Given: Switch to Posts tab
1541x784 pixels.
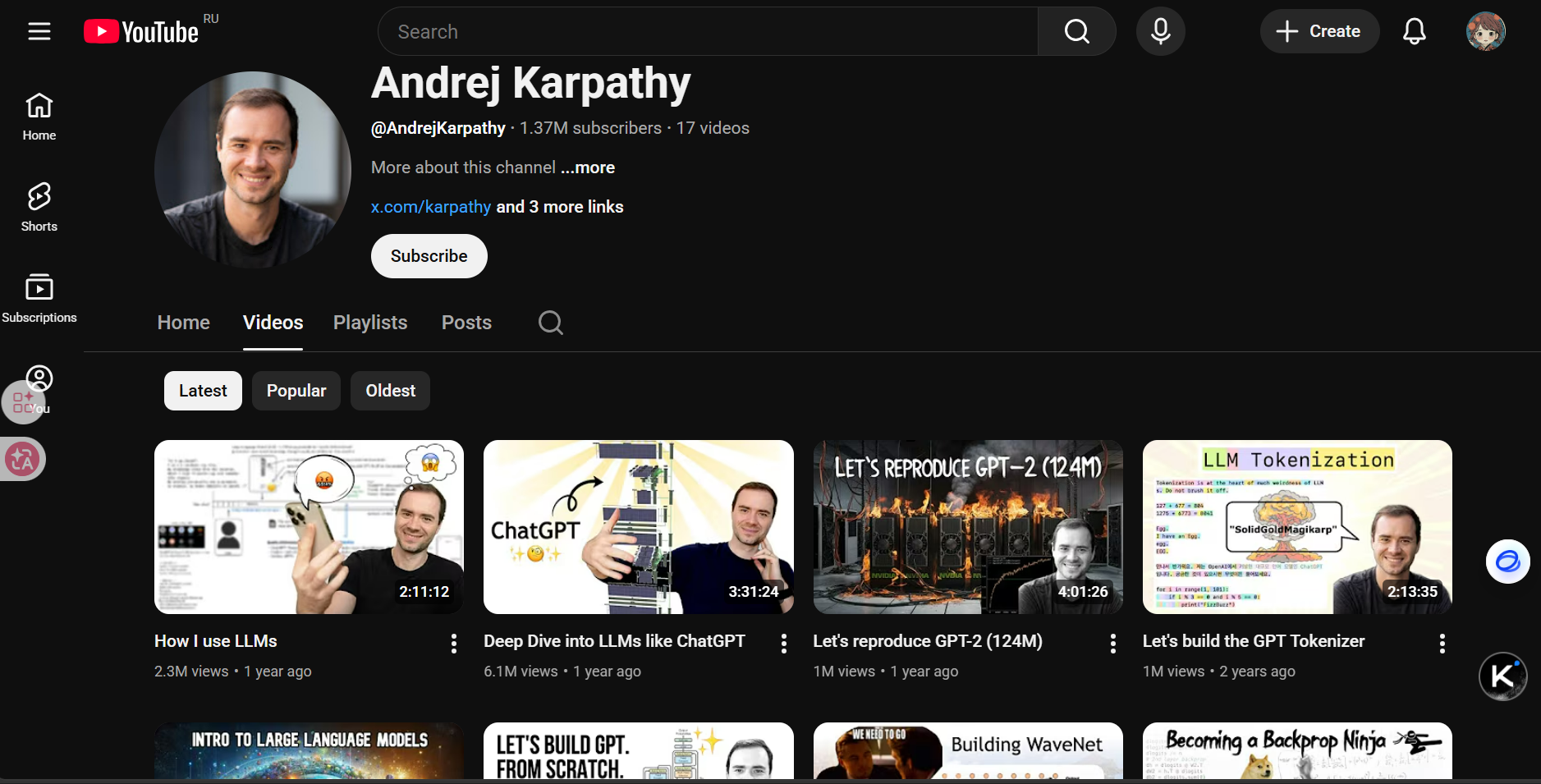Looking at the screenshot, I should [466, 323].
